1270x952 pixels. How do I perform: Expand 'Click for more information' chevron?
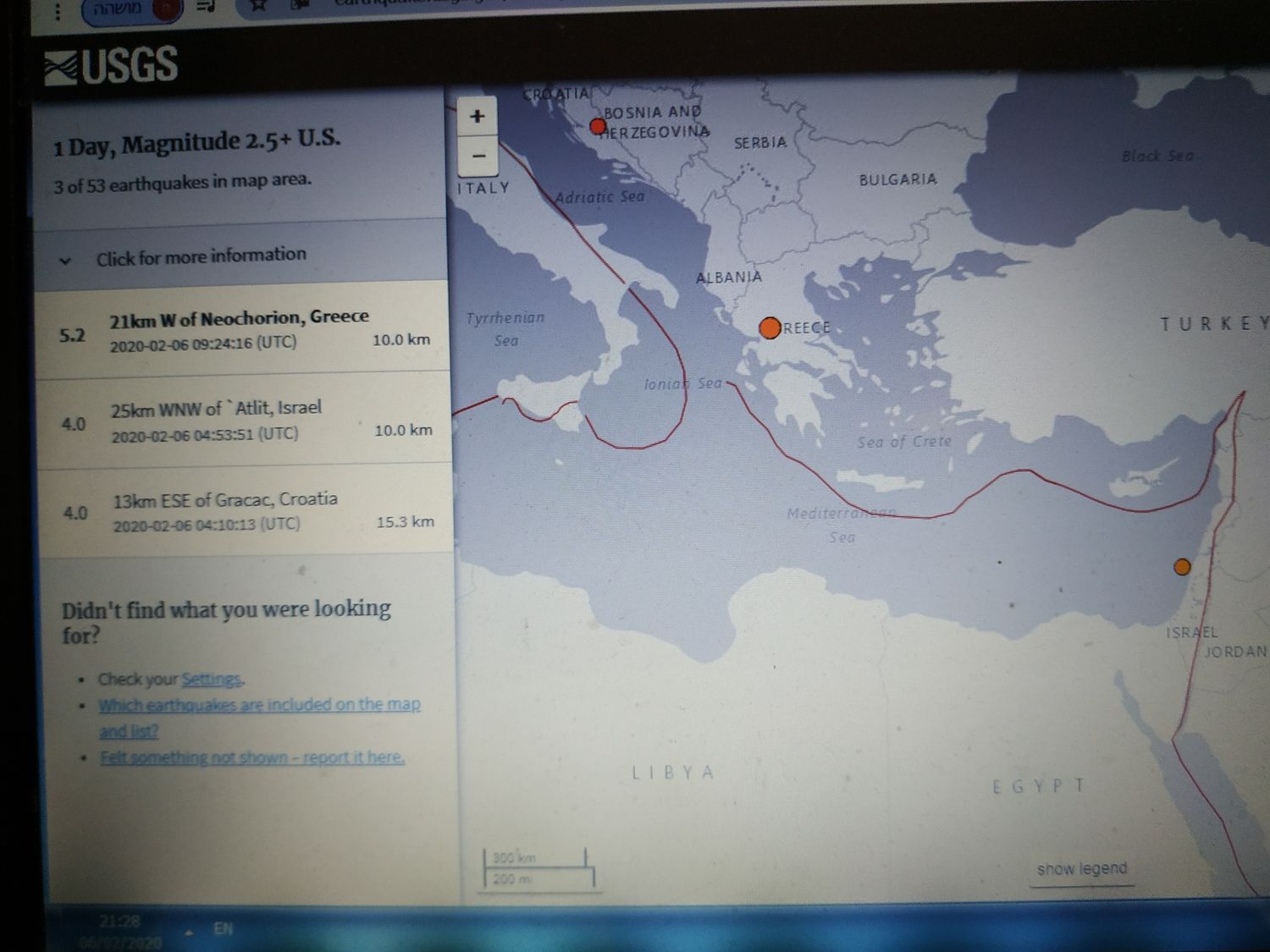(65, 261)
